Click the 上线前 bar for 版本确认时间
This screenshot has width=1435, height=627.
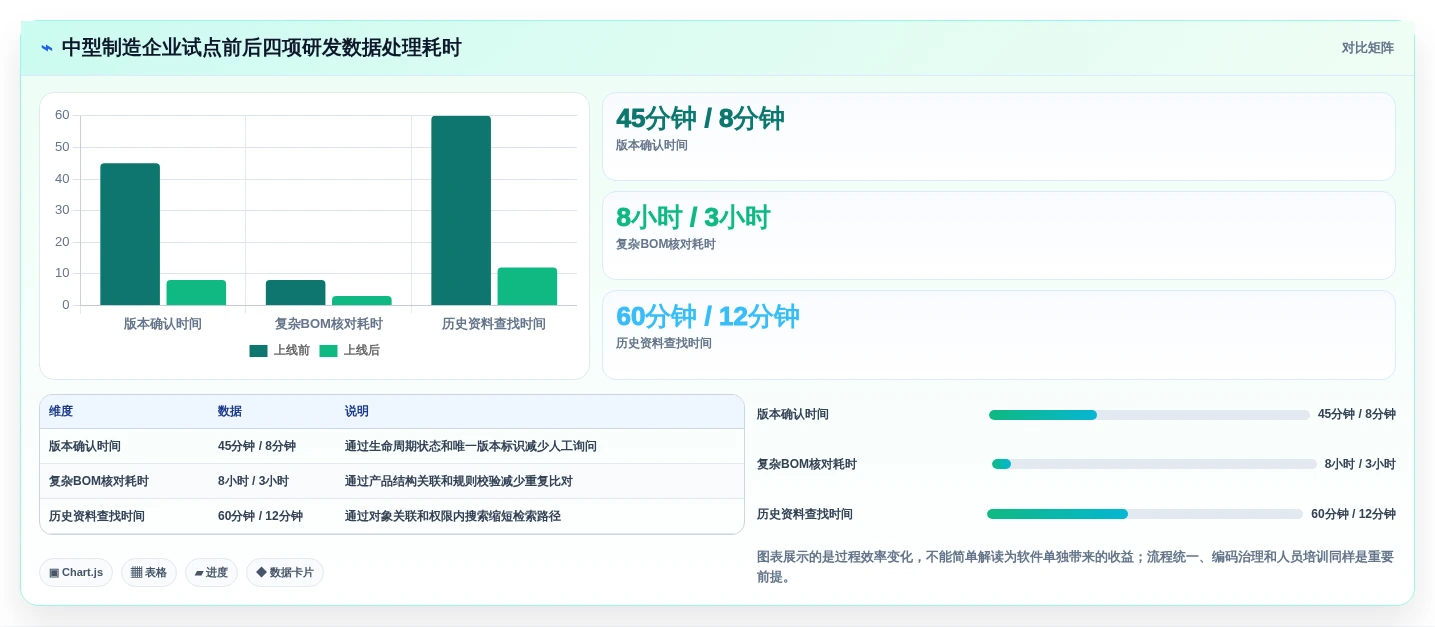point(130,234)
